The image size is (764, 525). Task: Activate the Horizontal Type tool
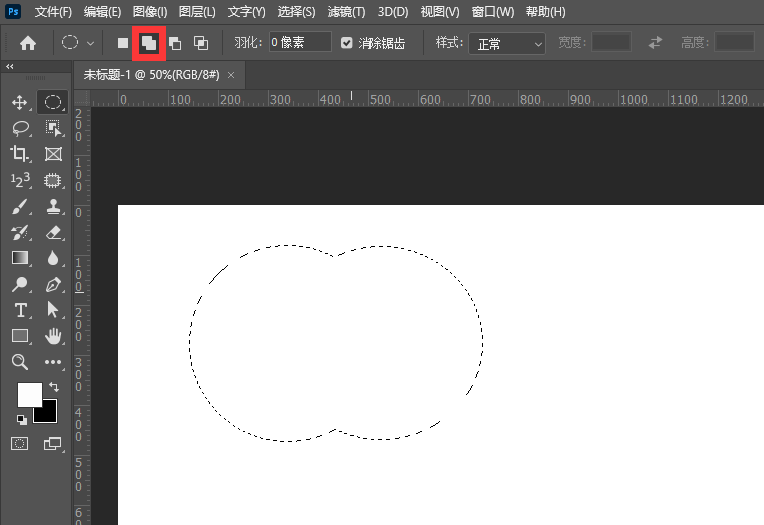tap(19, 310)
